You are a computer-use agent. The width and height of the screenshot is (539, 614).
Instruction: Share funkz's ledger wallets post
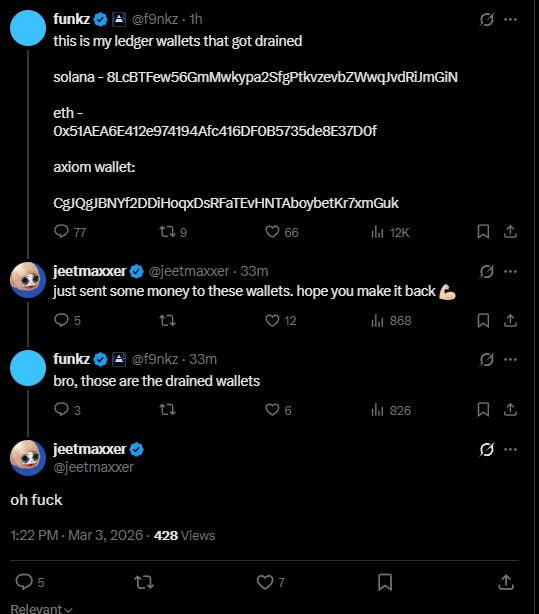[510, 231]
